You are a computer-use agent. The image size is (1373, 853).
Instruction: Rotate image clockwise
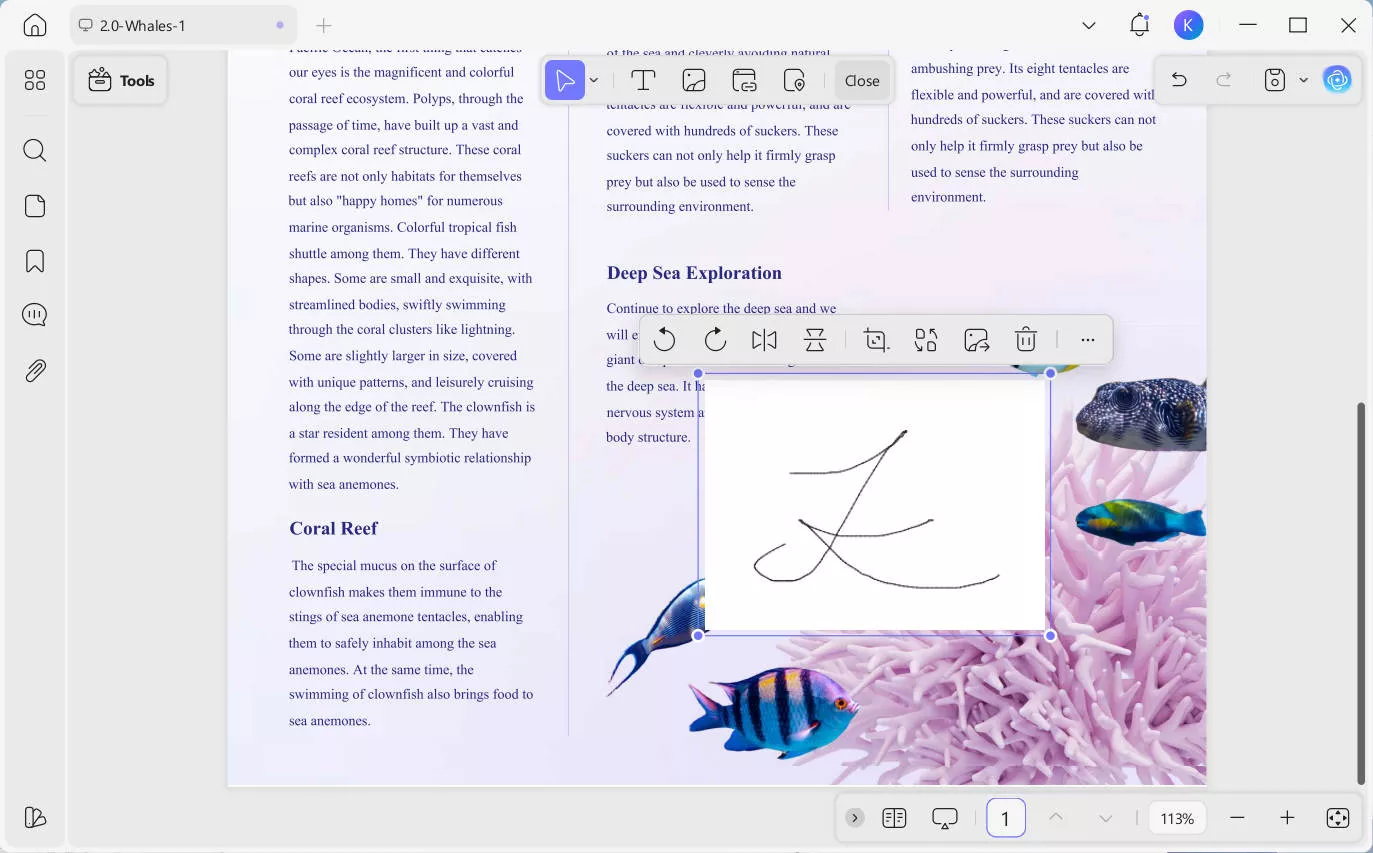715,340
